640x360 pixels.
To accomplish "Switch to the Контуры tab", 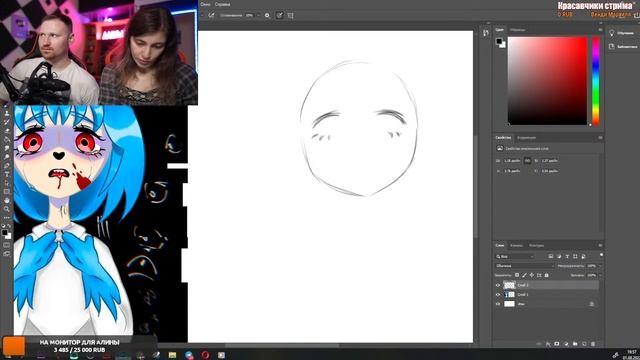I will coord(537,246).
